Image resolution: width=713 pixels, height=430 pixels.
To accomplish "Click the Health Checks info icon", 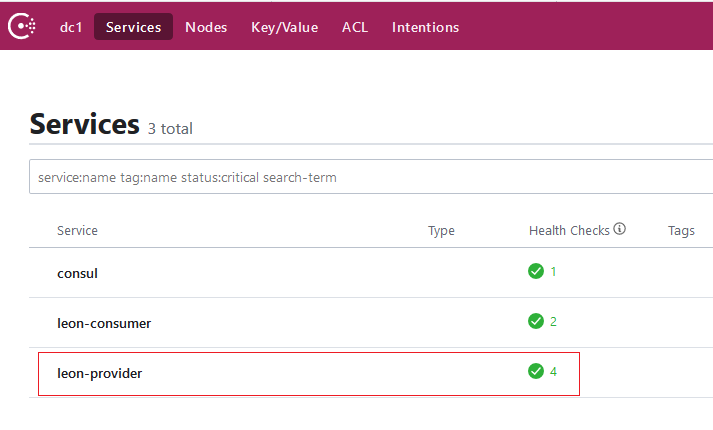I will [x=620, y=230].
